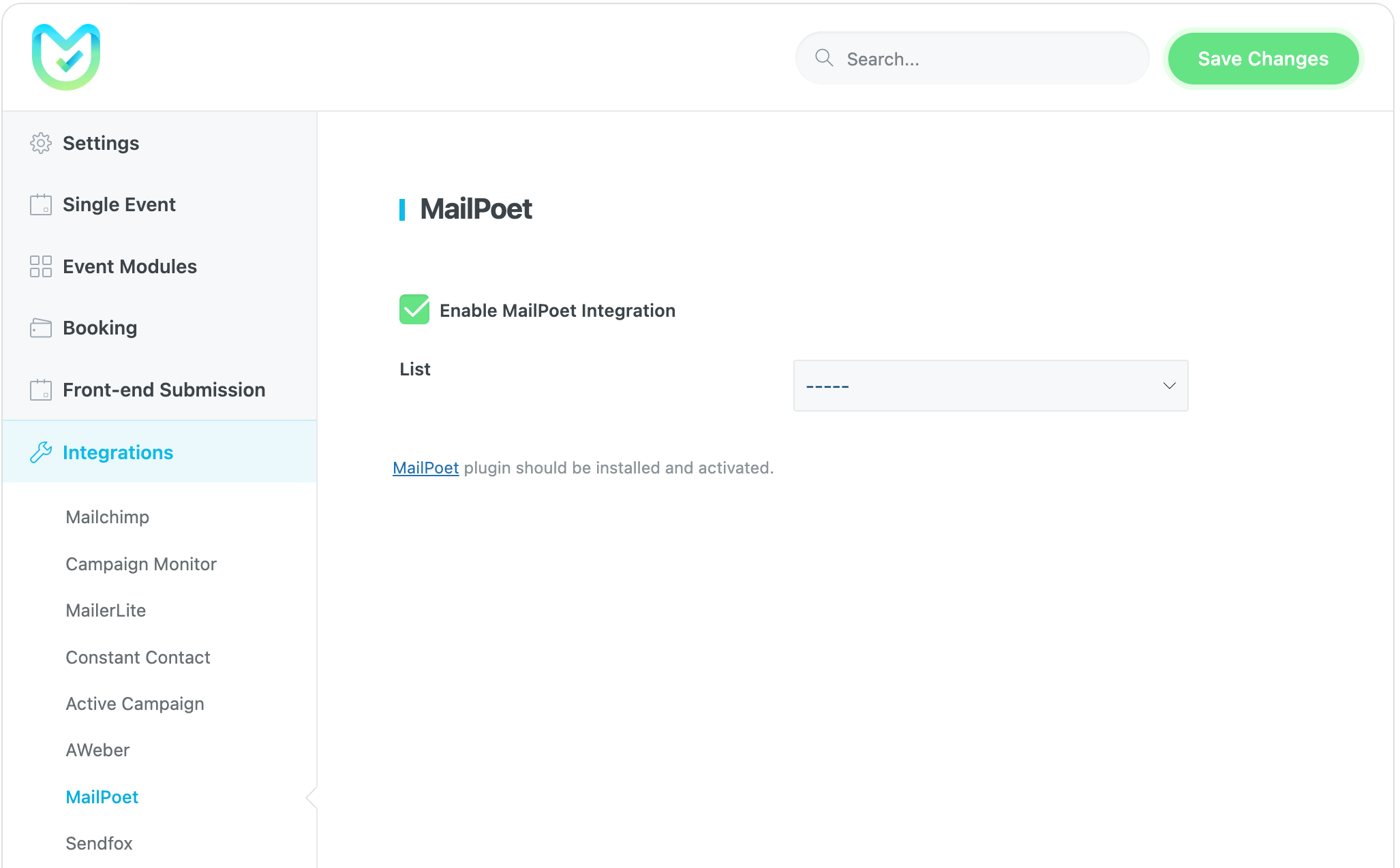The height and width of the screenshot is (868, 1400).
Task: Select the Sendfox submenu item
Action: coord(99,843)
